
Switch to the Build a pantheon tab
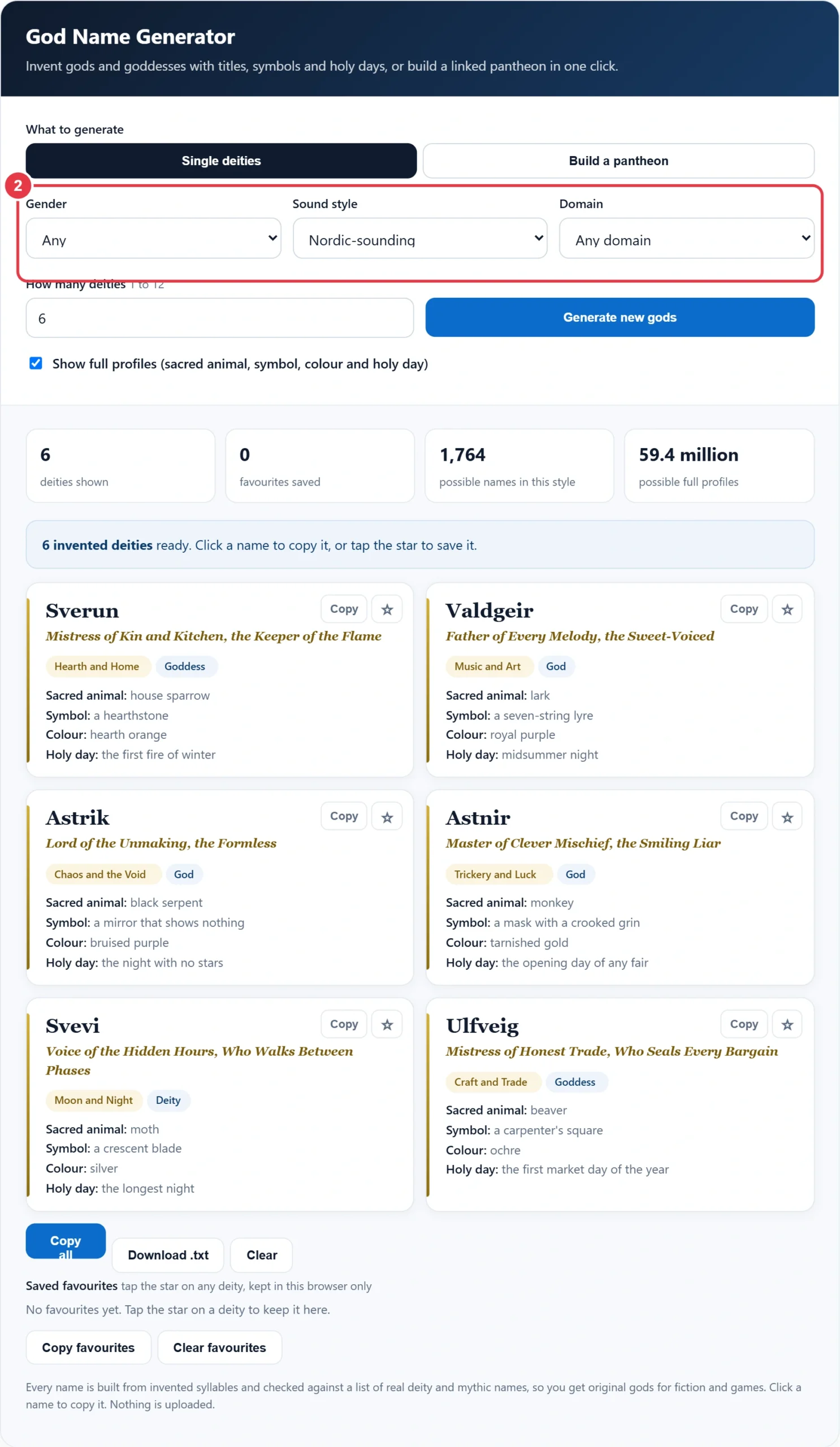pyautogui.click(x=618, y=161)
